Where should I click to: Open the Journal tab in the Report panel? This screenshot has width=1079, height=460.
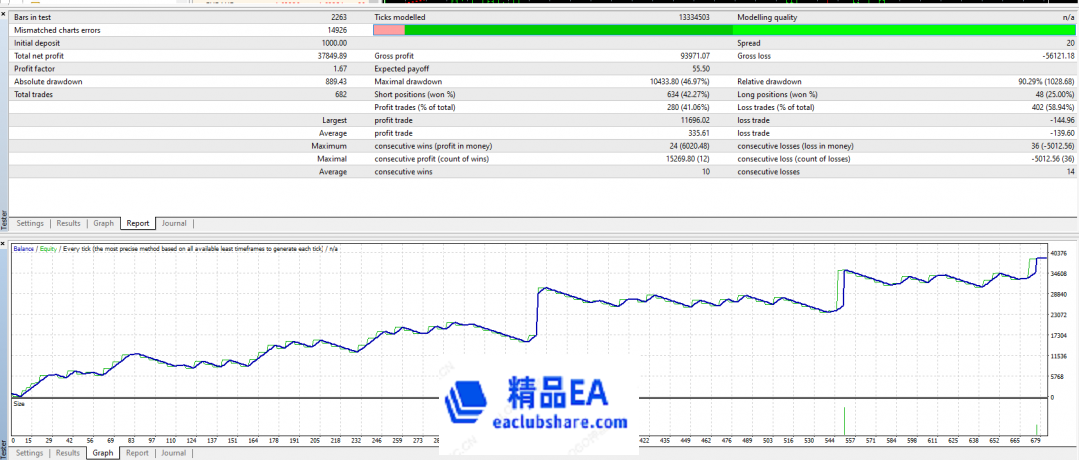[x=174, y=223]
